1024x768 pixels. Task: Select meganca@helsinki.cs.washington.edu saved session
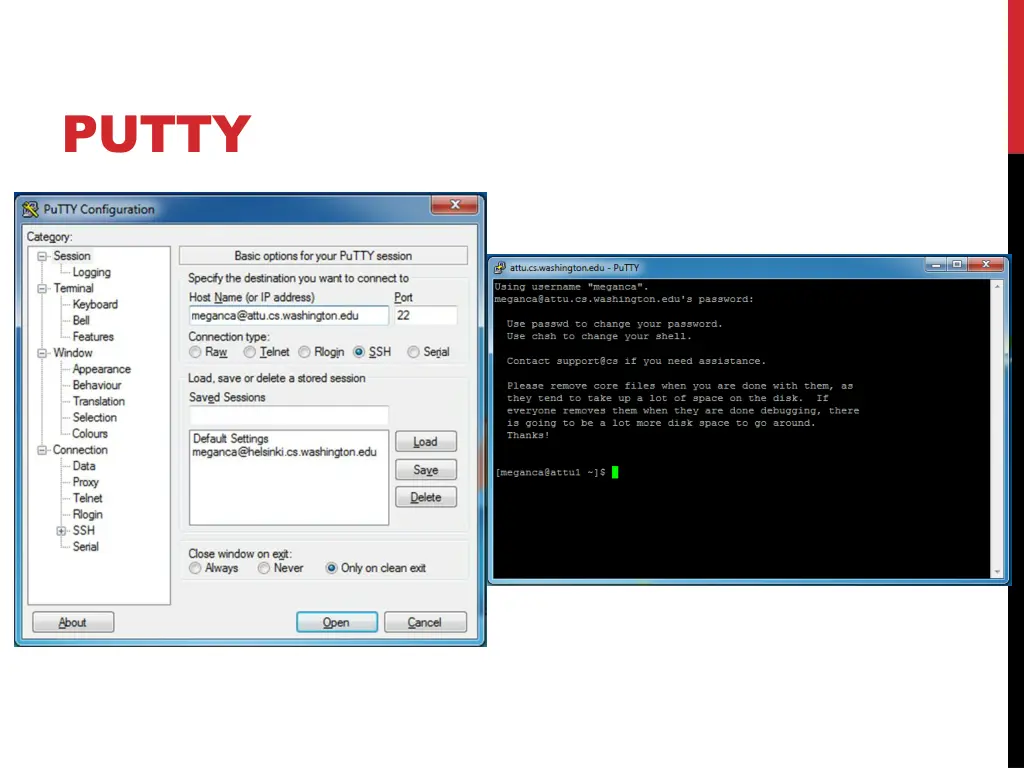pyautogui.click(x=285, y=452)
